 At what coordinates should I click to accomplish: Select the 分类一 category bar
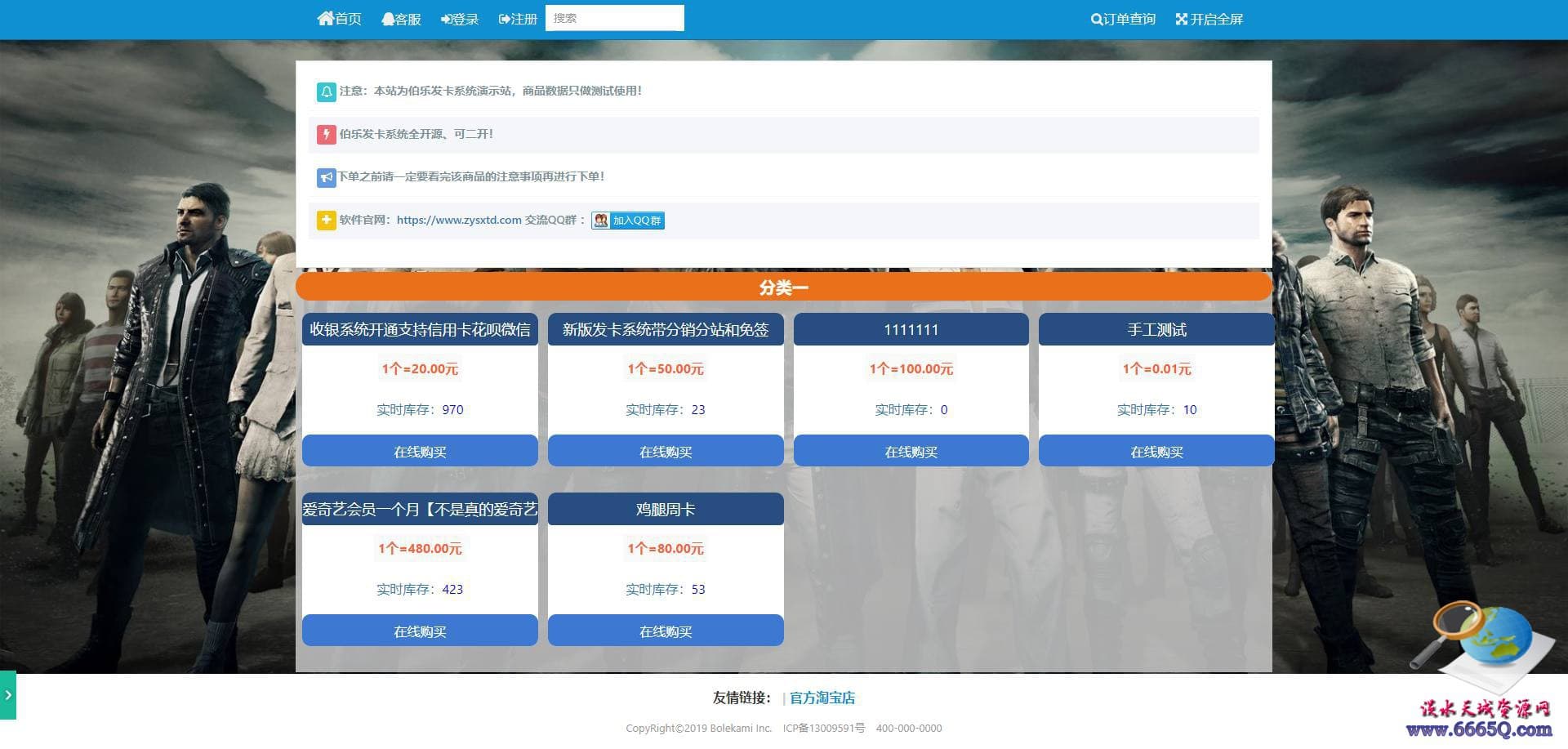click(784, 287)
